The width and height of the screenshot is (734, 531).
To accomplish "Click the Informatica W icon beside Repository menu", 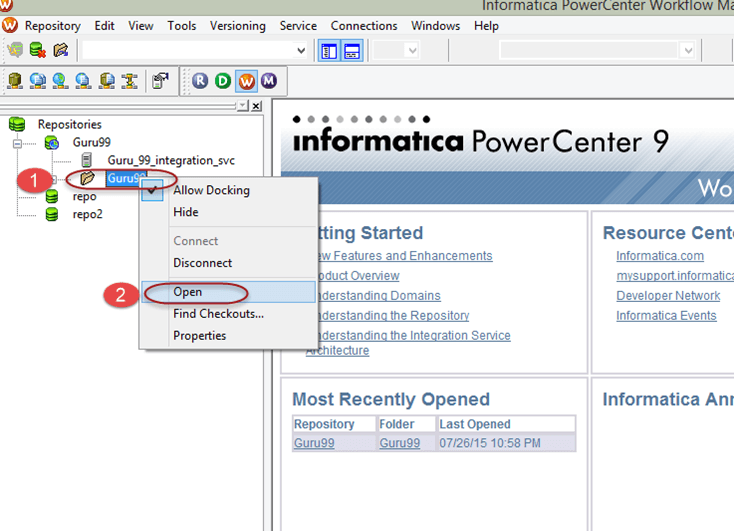I will (x=9, y=25).
